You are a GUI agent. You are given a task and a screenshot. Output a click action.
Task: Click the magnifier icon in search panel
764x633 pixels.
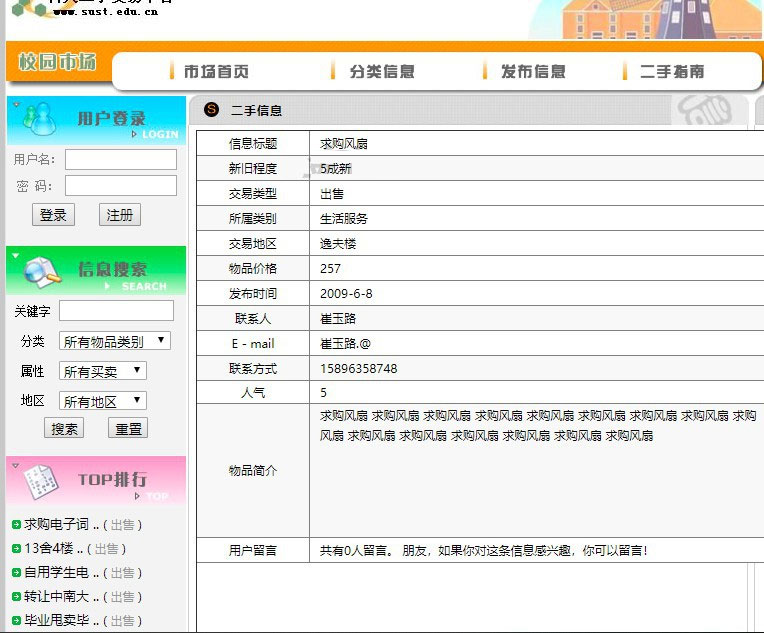[x=42, y=270]
